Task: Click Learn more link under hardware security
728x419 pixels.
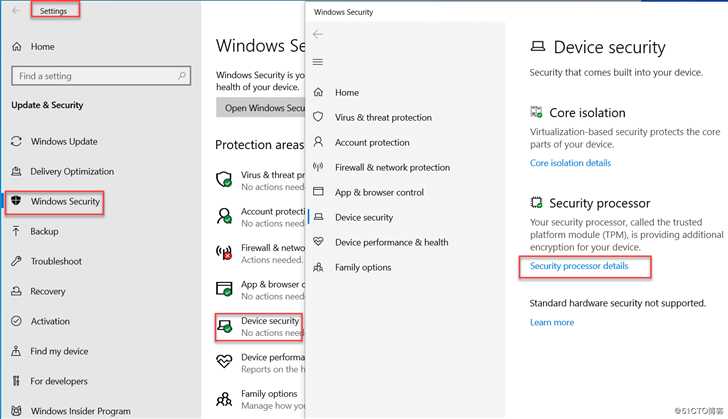Action: pyautogui.click(x=552, y=322)
